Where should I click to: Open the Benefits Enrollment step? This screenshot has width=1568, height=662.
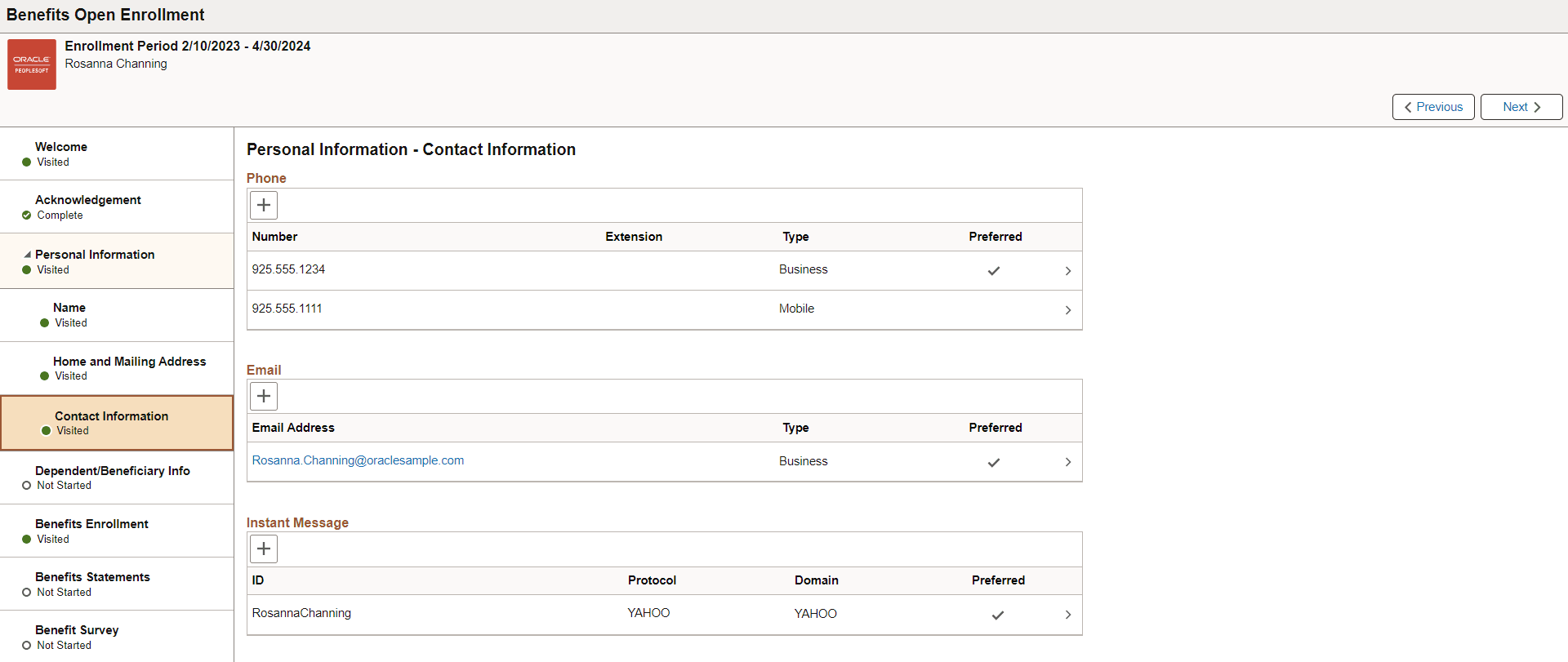pyautogui.click(x=91, y=524)
